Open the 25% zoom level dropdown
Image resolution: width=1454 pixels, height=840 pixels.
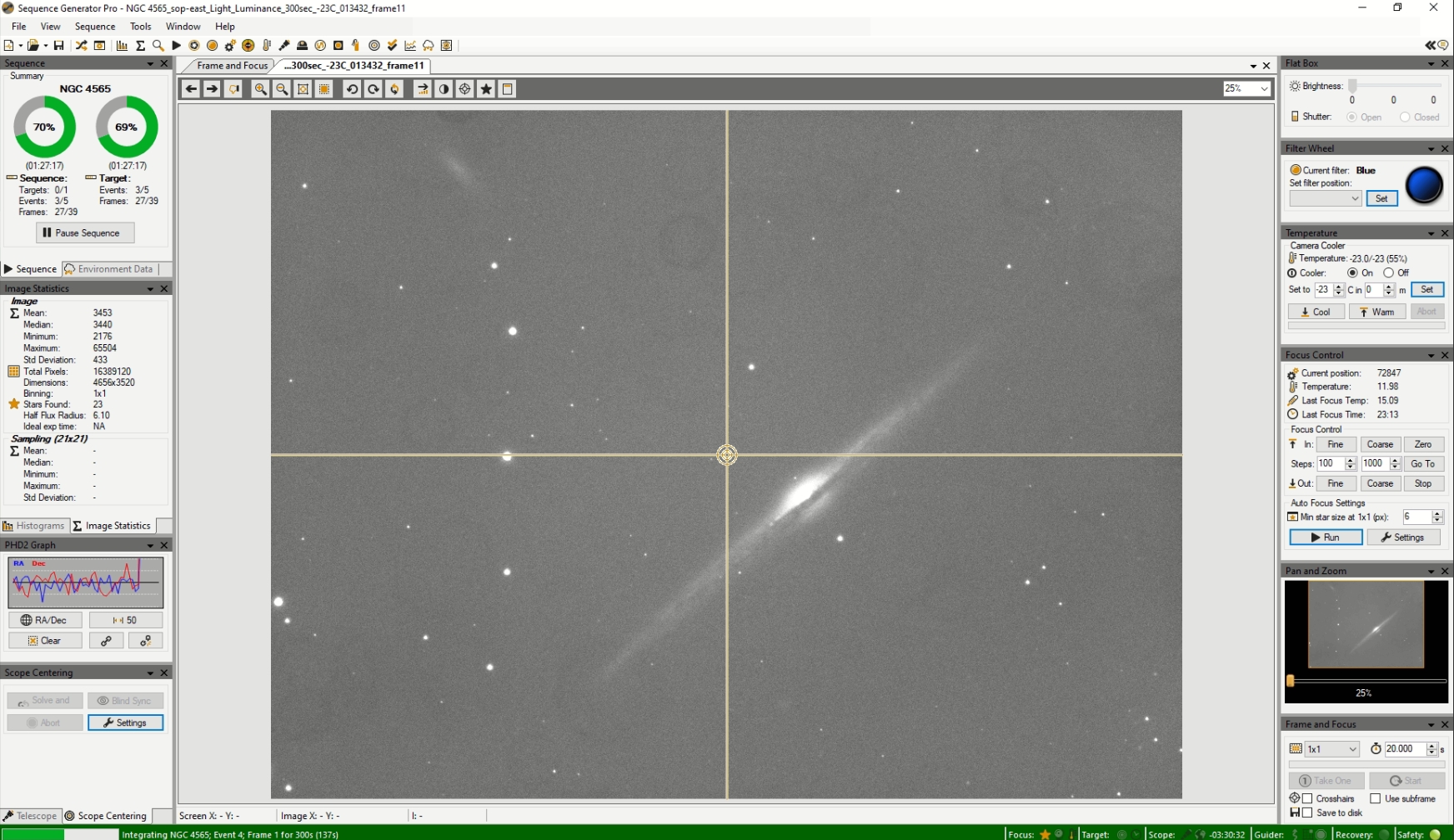(1262, 88)
